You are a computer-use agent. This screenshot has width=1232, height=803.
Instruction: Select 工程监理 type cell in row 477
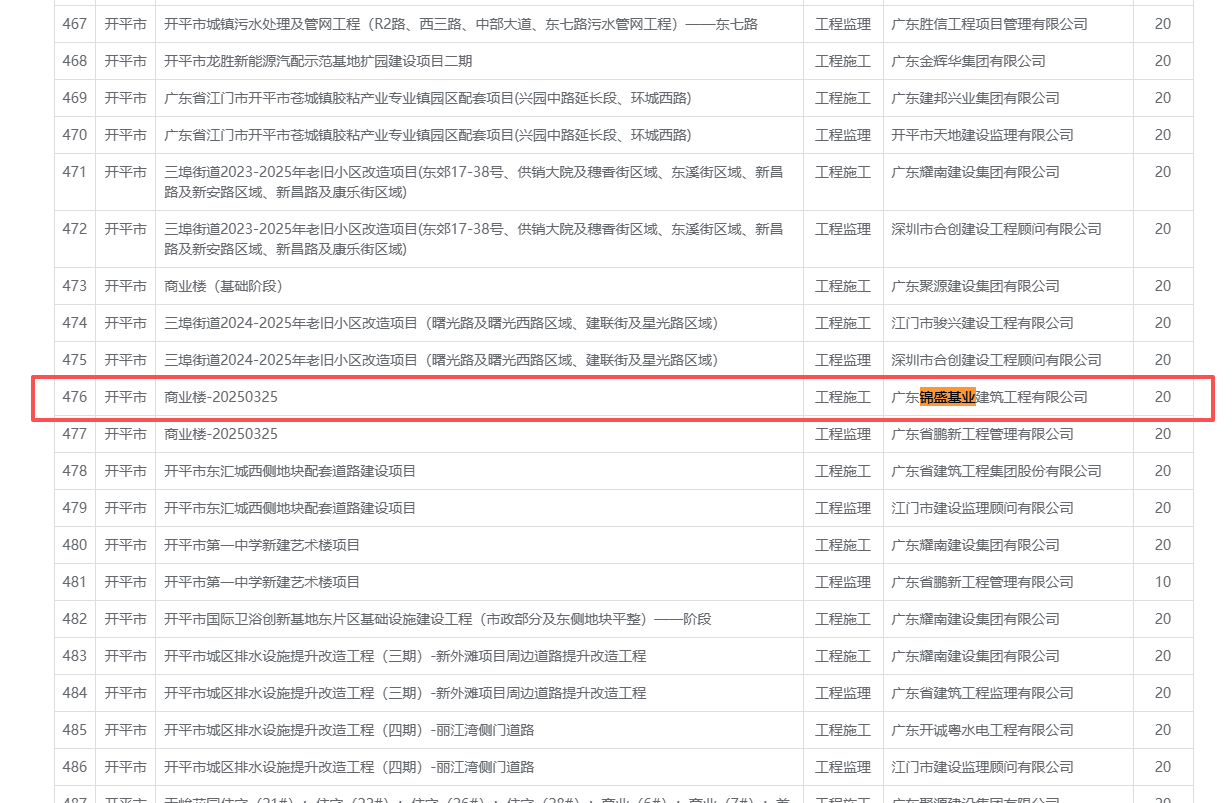coord(842,434)
